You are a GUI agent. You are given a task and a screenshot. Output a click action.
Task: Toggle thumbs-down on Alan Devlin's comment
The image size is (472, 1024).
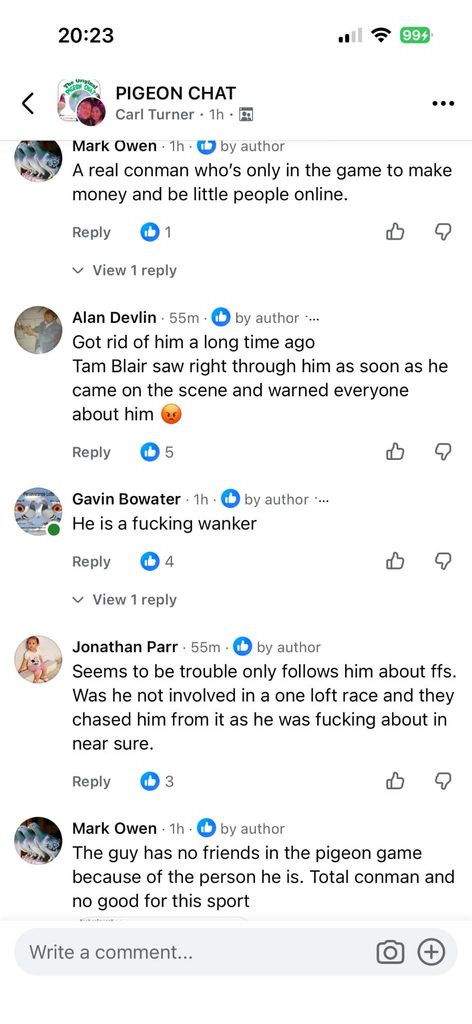tap(443, 451)
